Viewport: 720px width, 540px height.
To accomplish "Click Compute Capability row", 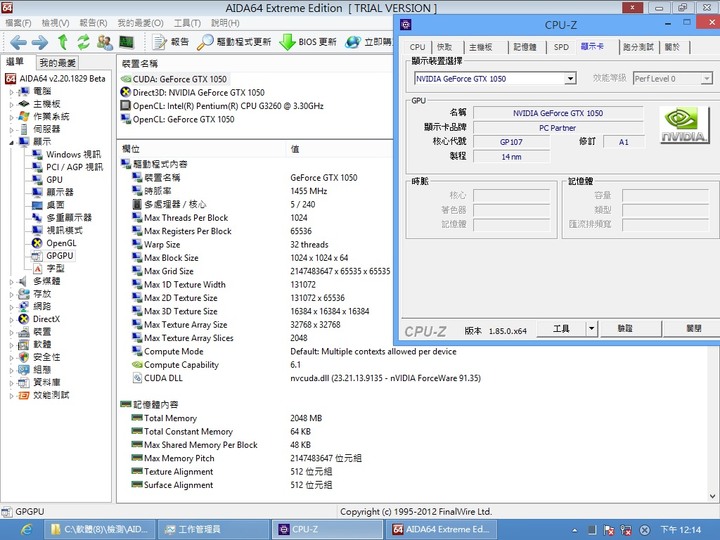I will 181,365.
